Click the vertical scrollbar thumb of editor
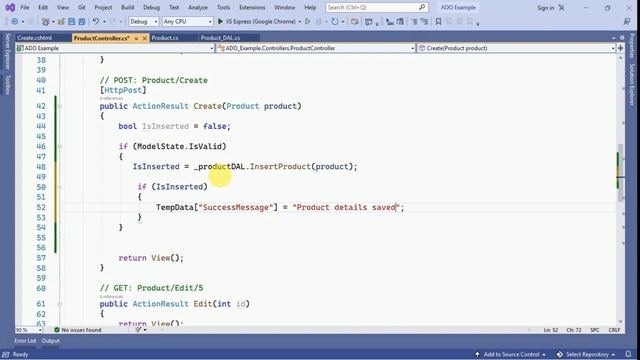This screenshot has width=640, height=360. (620, 173)
